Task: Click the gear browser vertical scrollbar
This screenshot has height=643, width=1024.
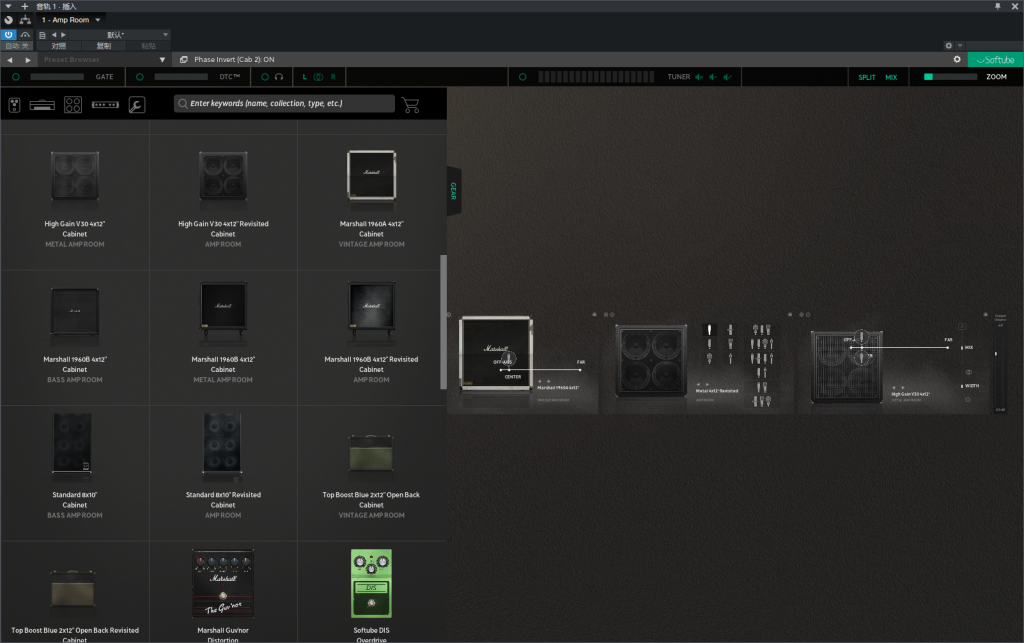Action: click(444, 322)
